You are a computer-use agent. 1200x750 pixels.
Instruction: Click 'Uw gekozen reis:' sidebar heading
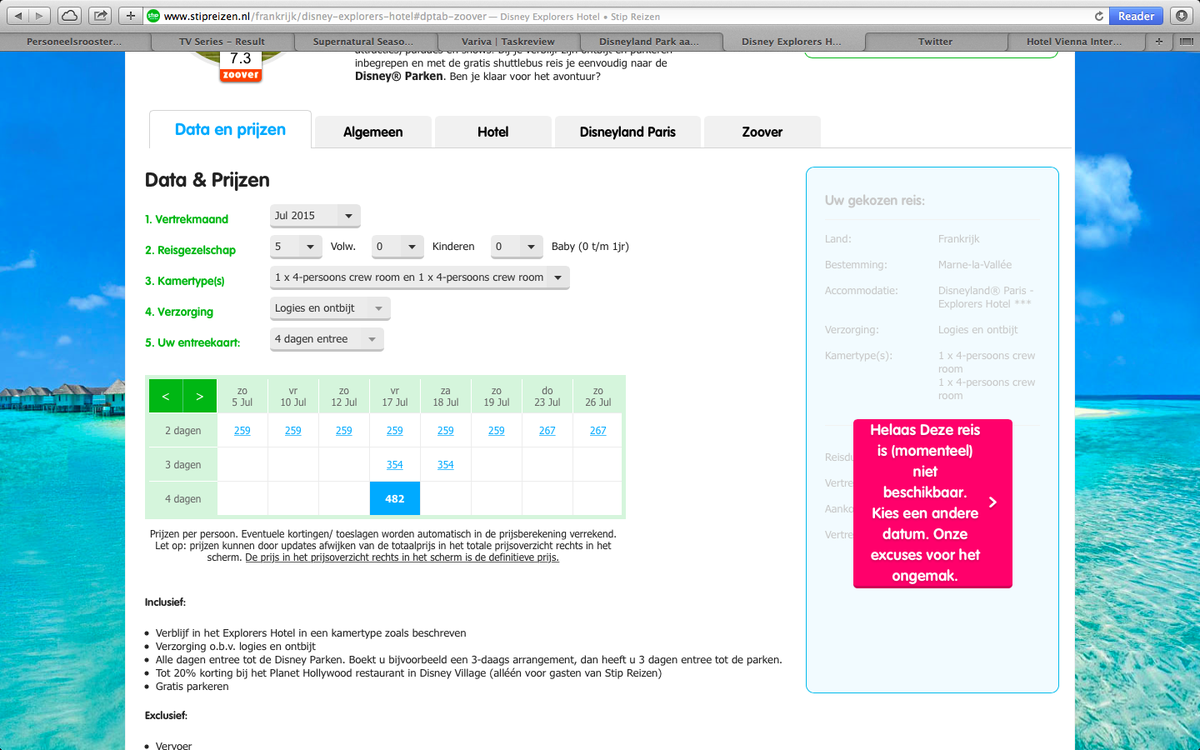tap(875, 201)
